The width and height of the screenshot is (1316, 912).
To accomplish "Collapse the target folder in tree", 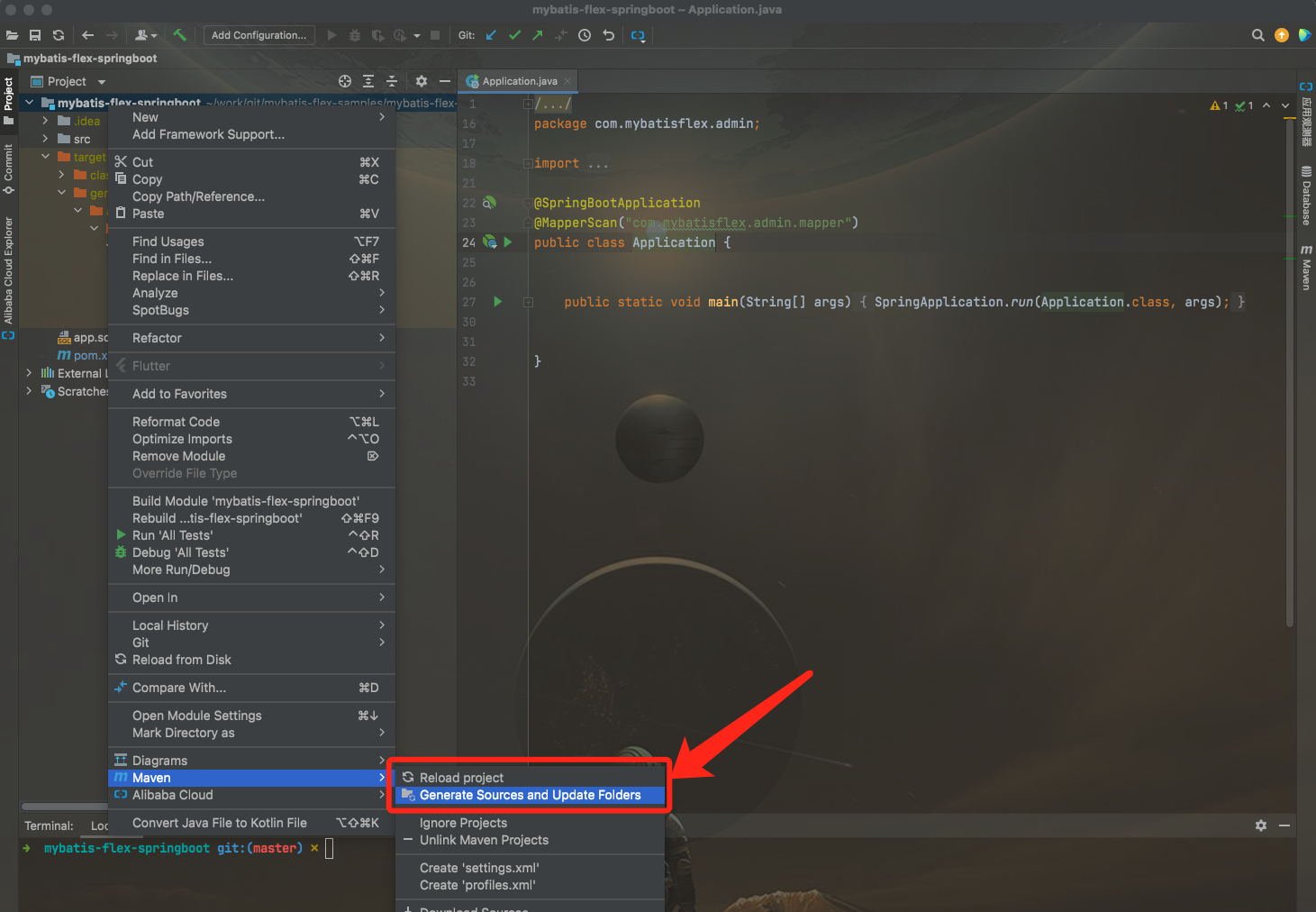I will (x=45, y=157).
